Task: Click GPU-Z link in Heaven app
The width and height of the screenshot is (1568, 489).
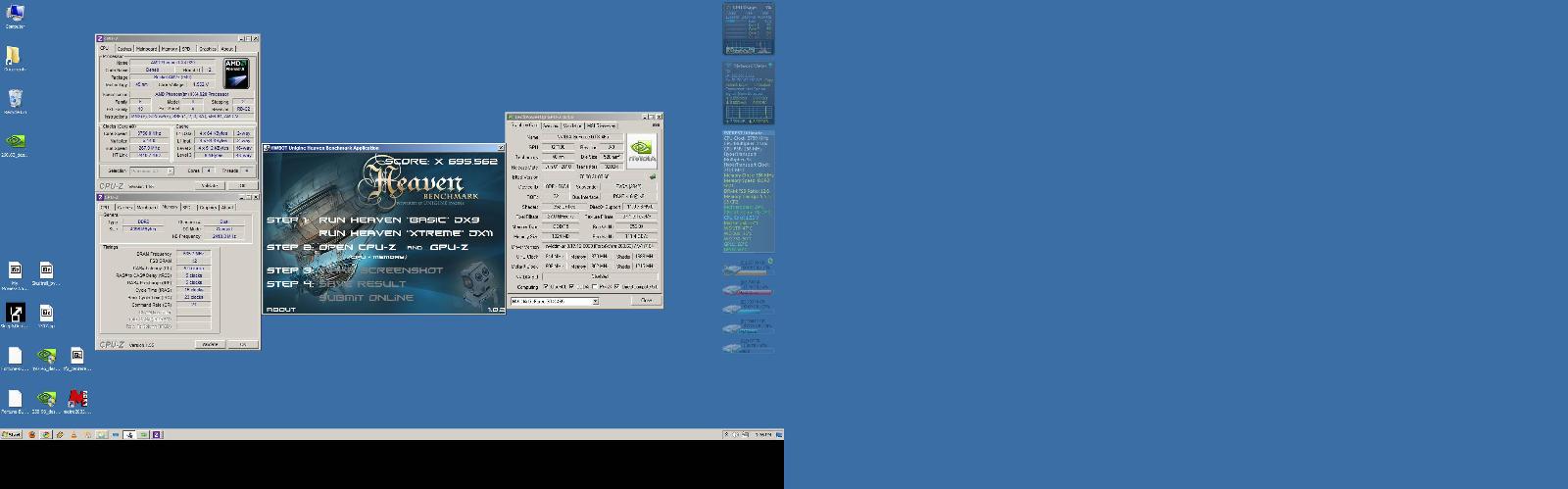Action: point(449,248)
